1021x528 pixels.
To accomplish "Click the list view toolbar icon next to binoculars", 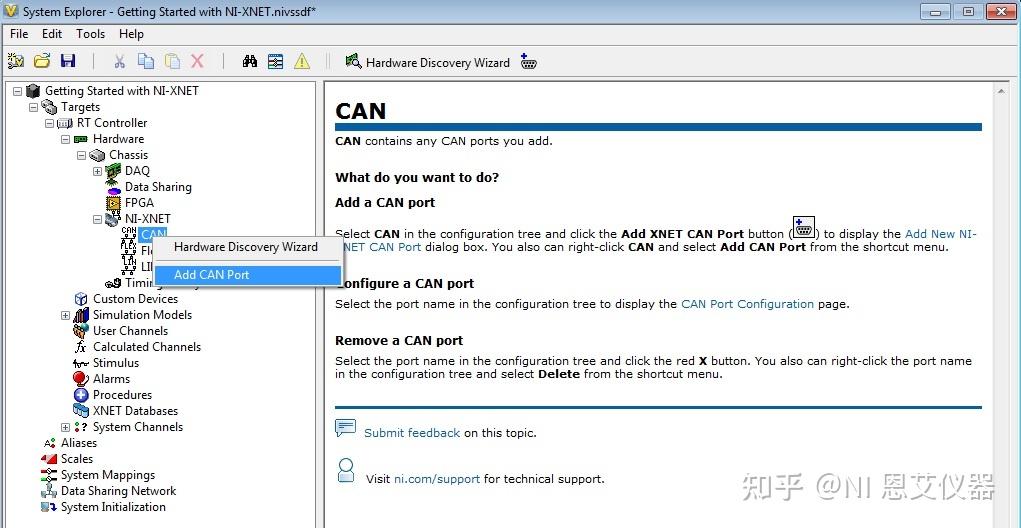I will [276, 62].
